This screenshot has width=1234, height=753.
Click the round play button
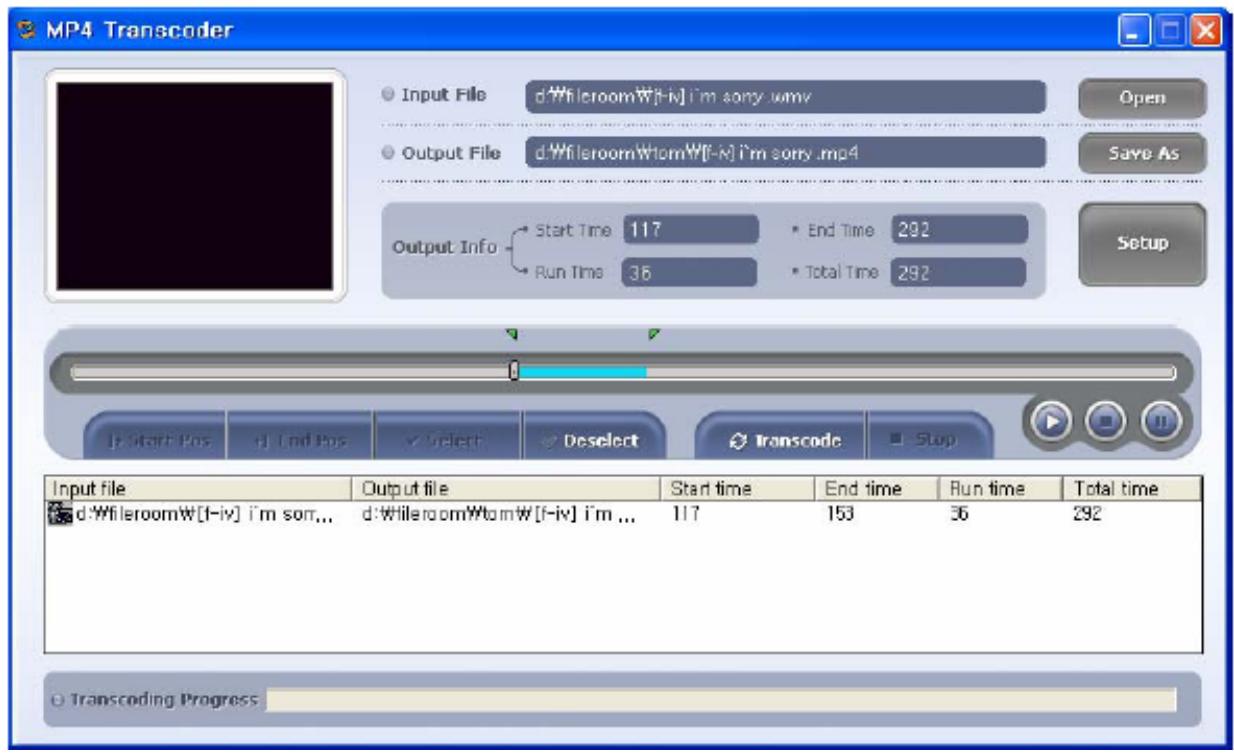1051,421
